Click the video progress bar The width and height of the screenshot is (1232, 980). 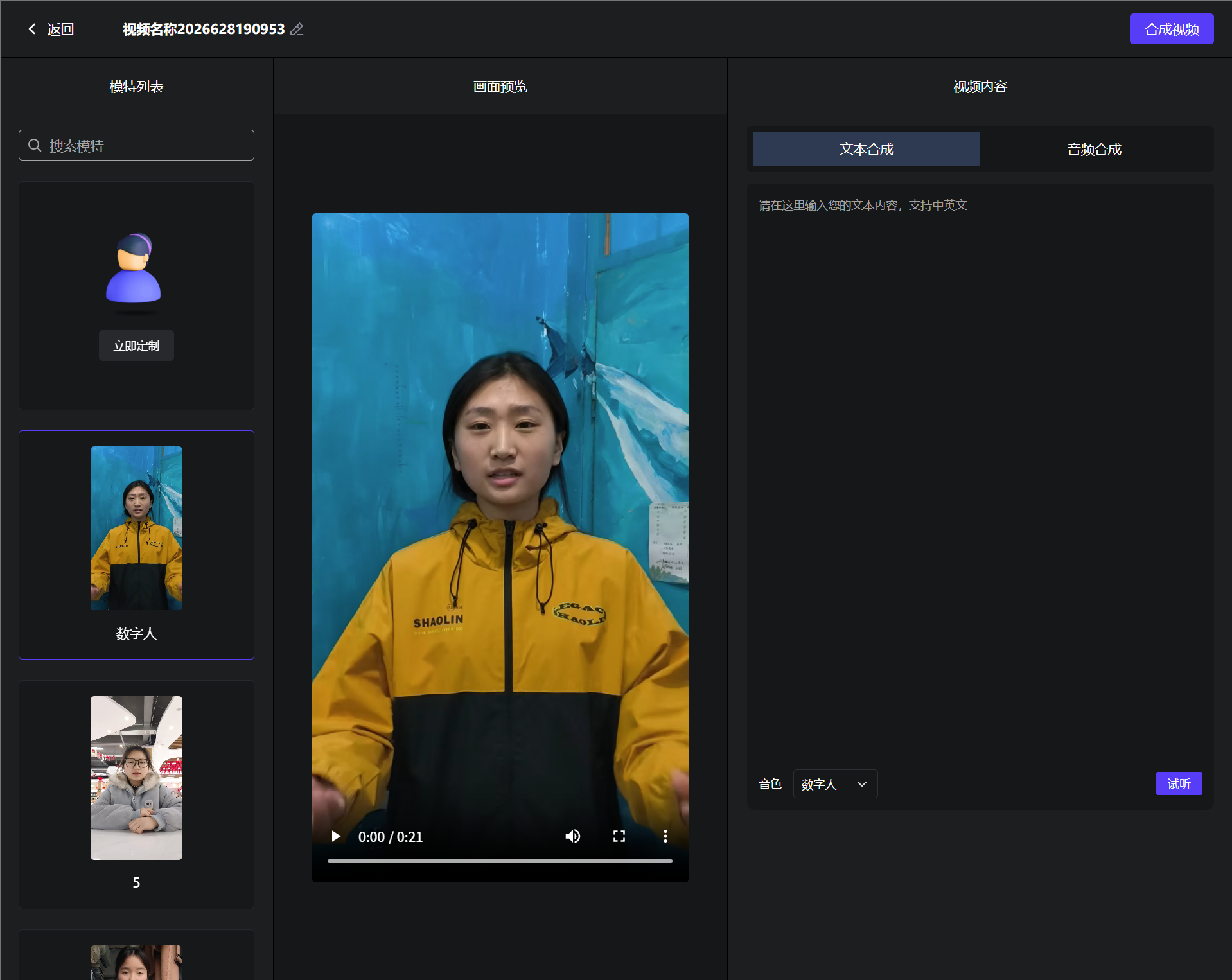tap(500, 861)
